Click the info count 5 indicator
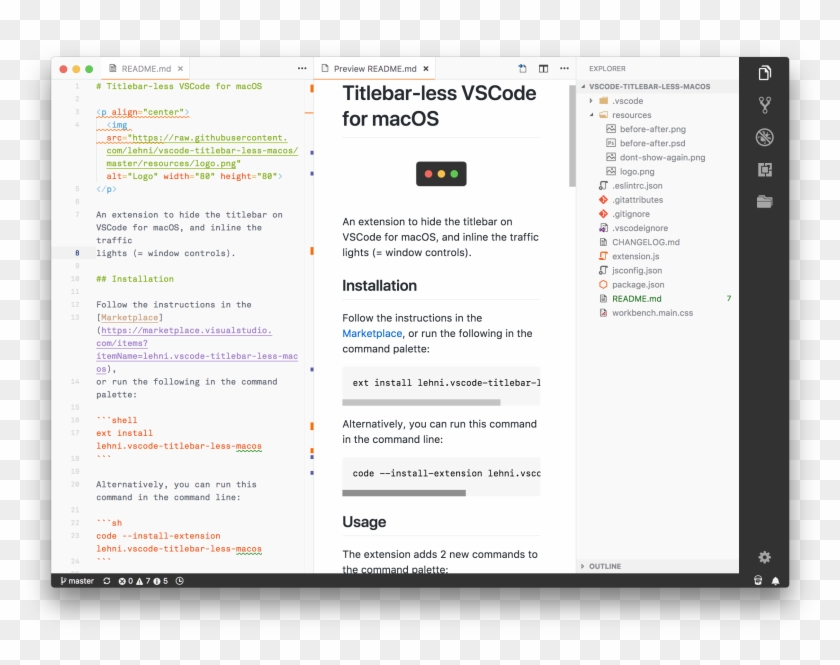The height and width of the screenshot is (665, 840). coord(160,581)
